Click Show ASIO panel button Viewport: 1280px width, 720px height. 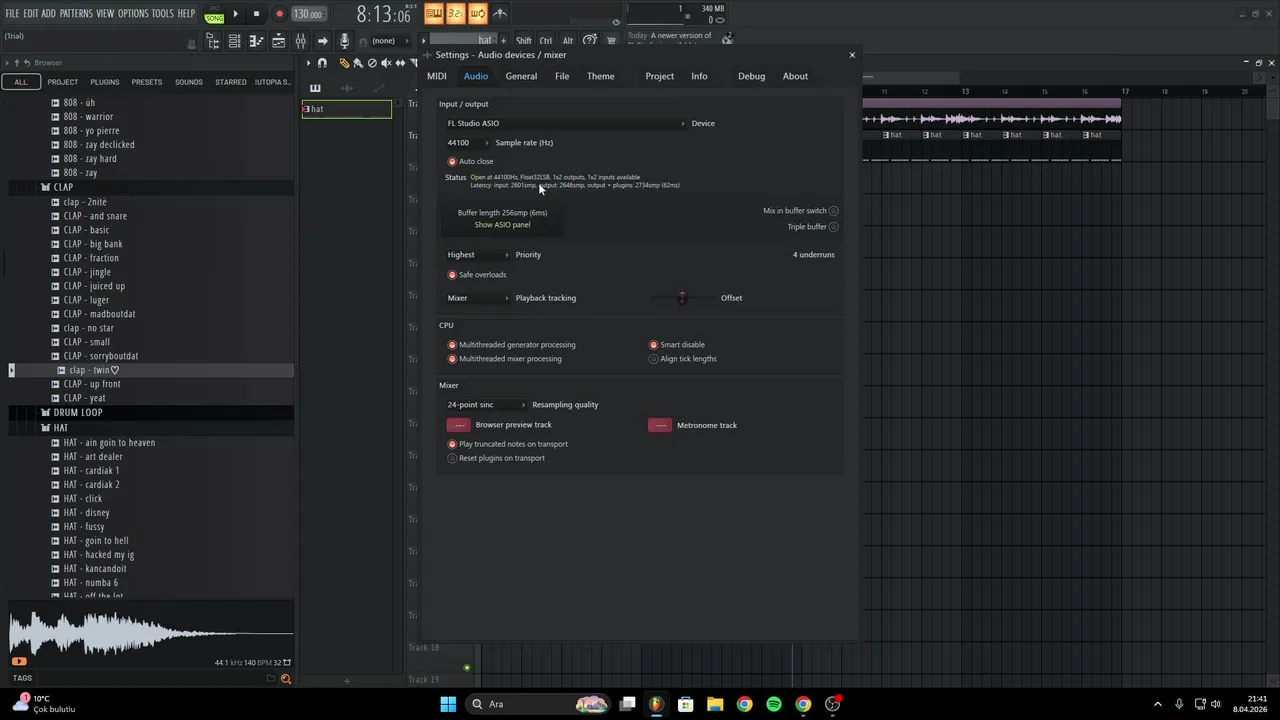(x=502, y=225)
